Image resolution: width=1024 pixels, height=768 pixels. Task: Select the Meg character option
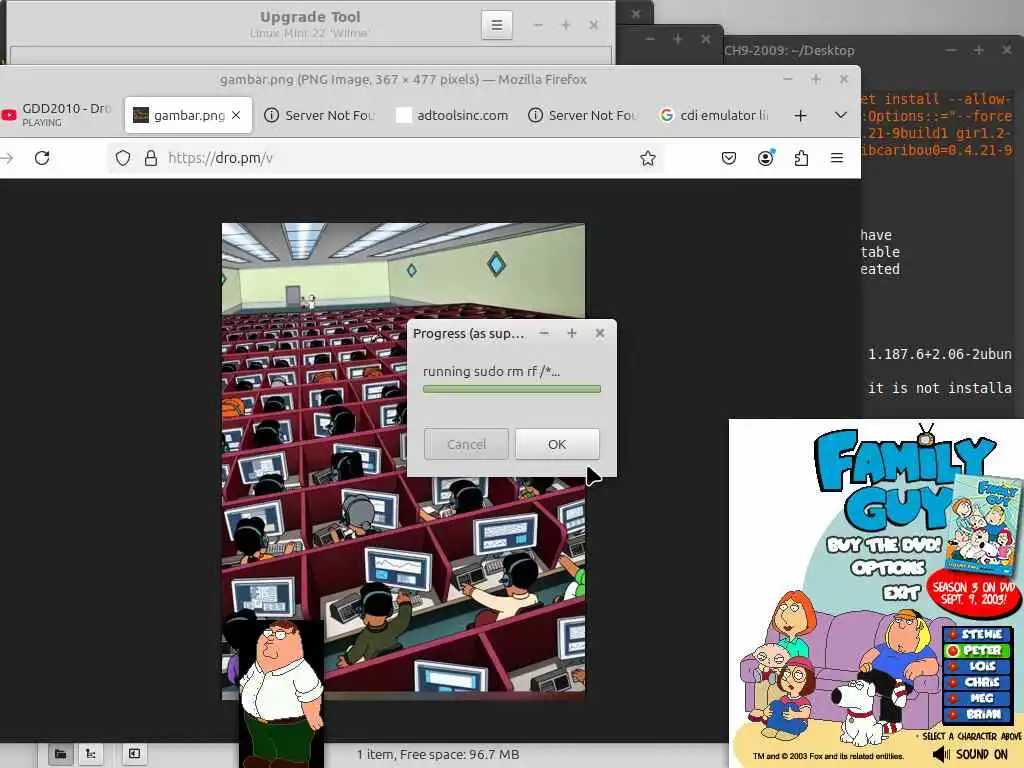pyautogui.click(x=976, y=698)
